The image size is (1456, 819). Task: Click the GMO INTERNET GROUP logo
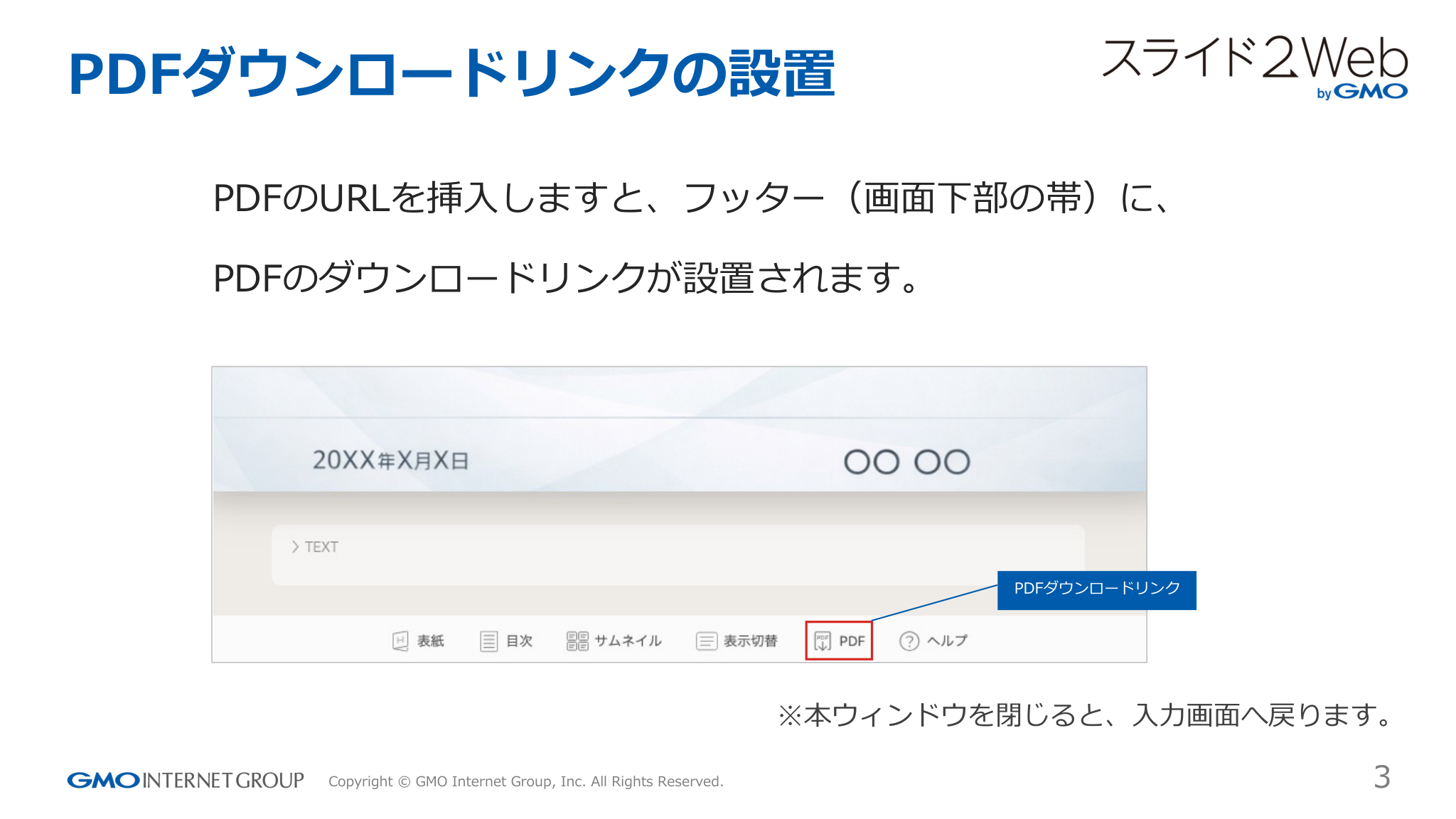[x=185, y=781]
